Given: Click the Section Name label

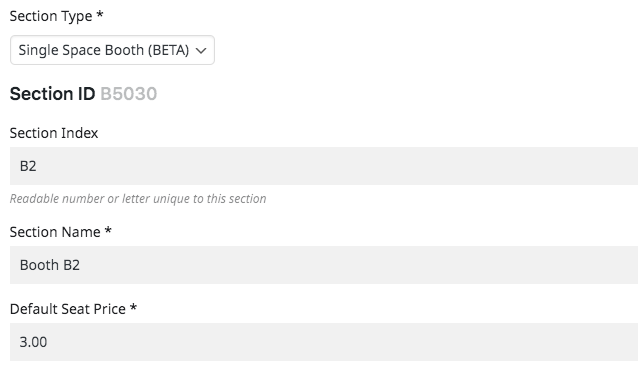Looking at the screenshot, I should pos(55,232).
